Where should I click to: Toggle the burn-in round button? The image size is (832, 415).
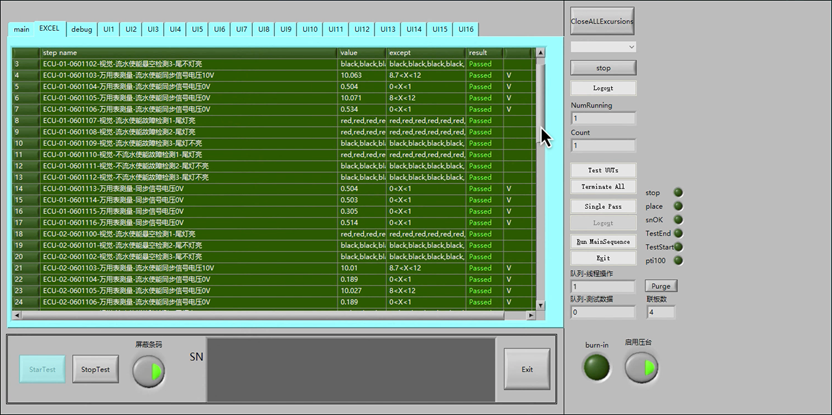pyautogui.click(x=597, y=368)
